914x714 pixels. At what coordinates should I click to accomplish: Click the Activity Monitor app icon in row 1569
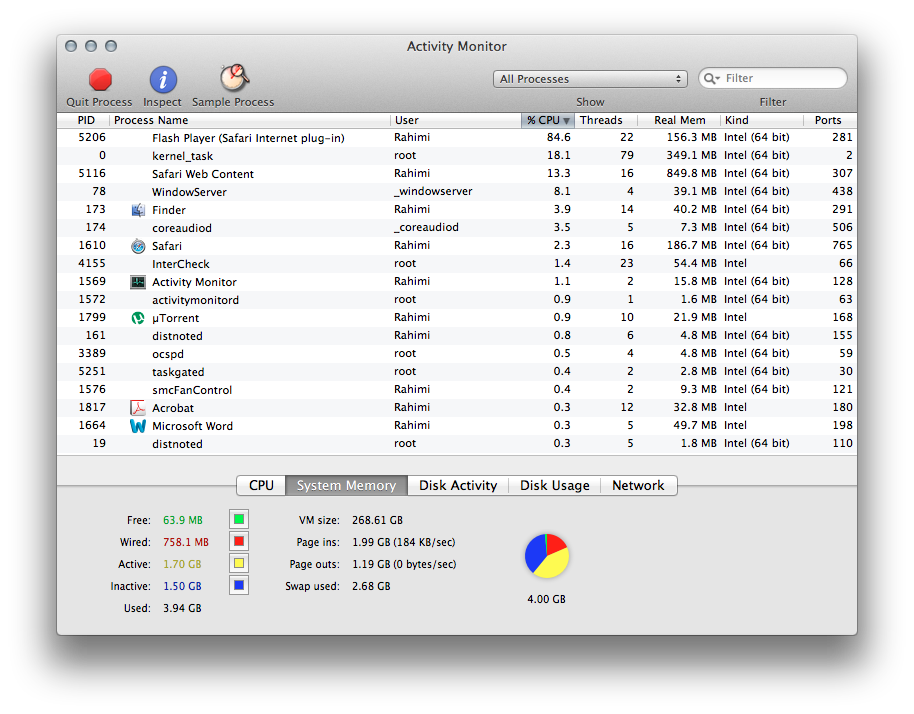pos(138,282)
